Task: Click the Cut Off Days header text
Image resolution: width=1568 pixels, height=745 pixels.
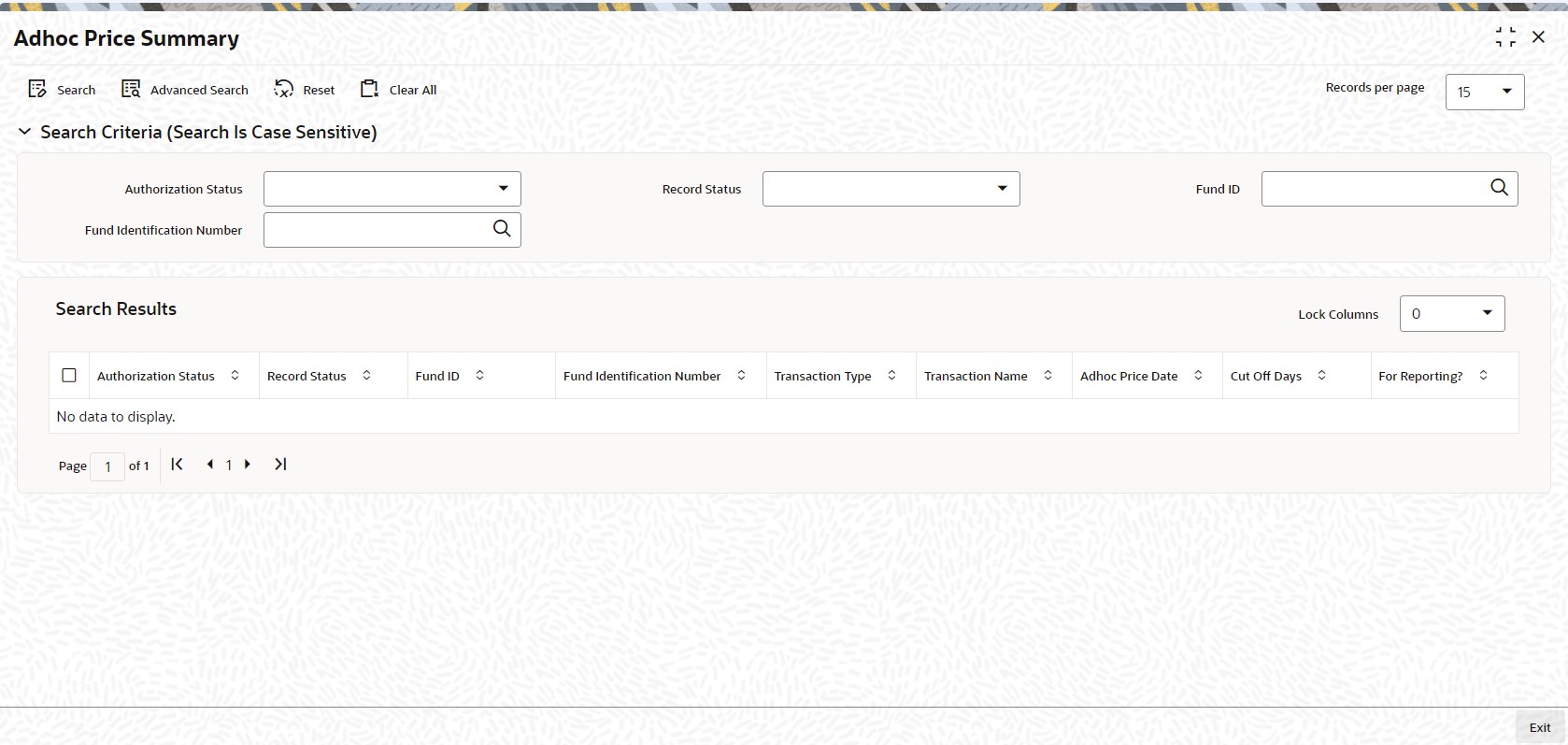Action: 1266,376
